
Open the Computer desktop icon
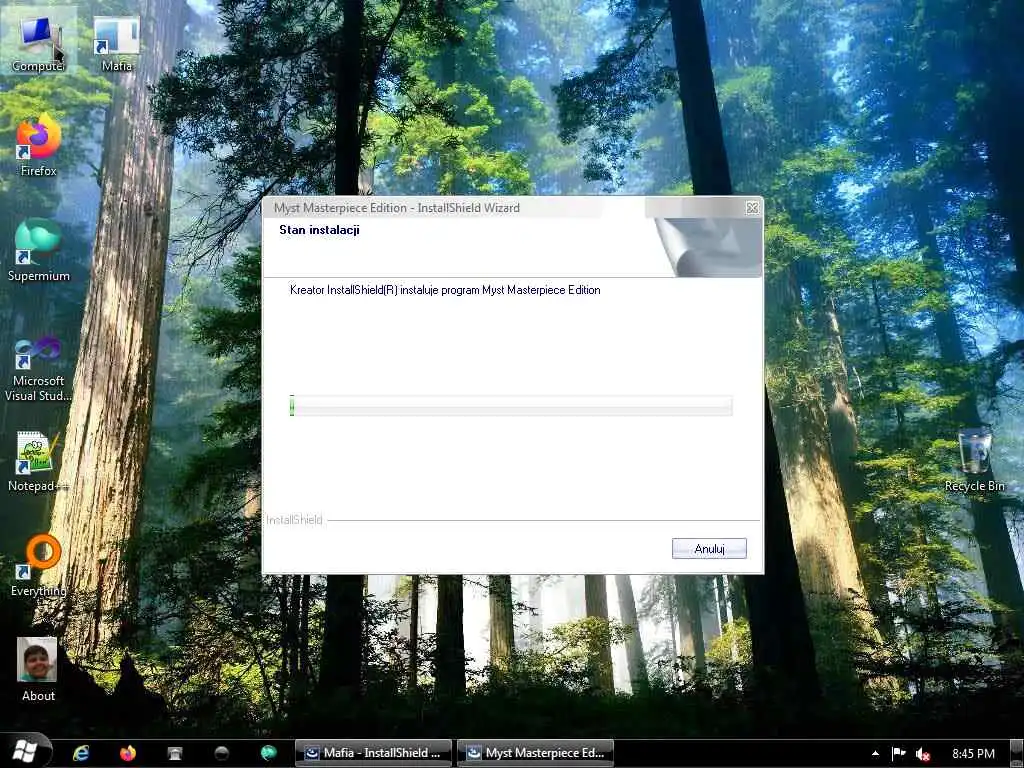(38, 40)
